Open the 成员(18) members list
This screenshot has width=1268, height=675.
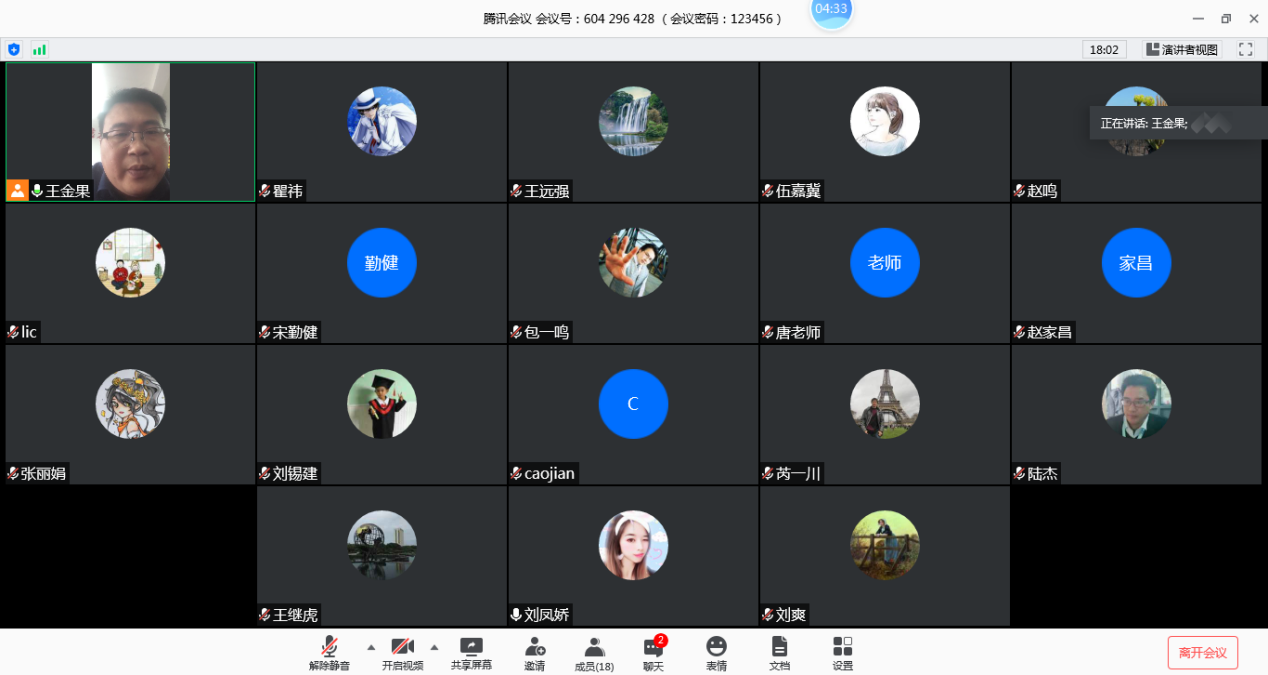click(594, 652)
